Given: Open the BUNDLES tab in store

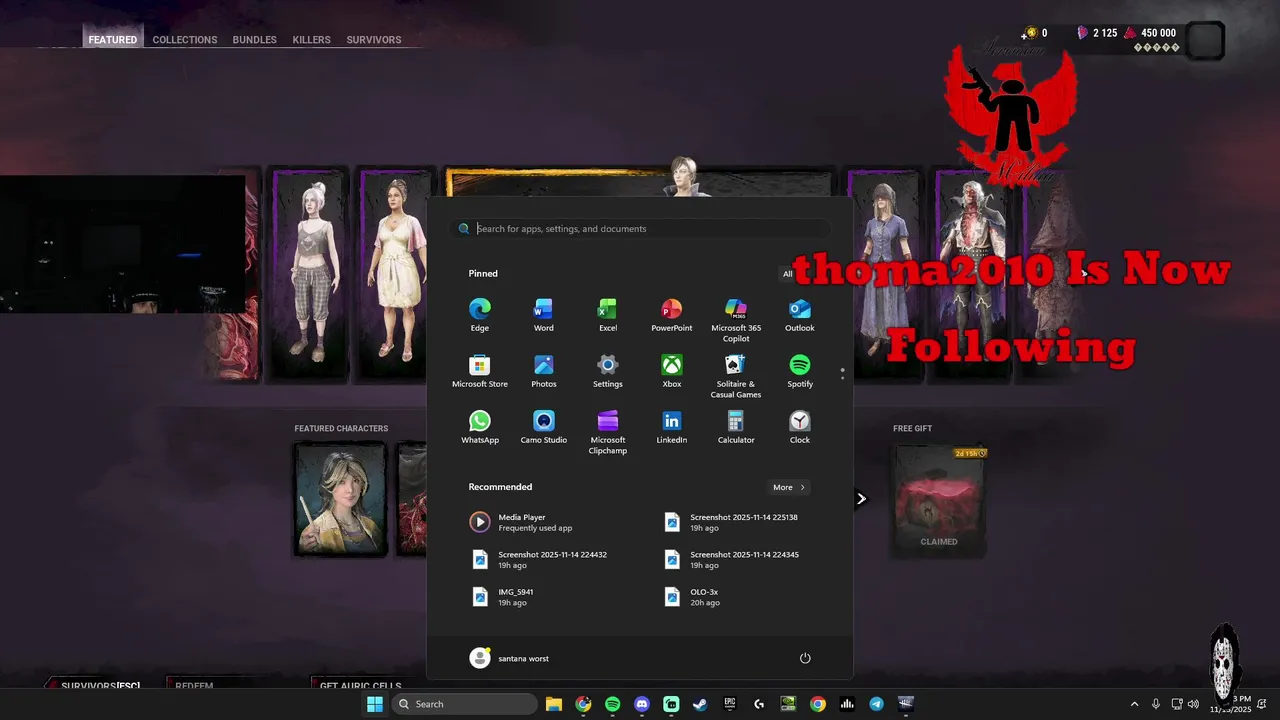Looking at the screenshot, I should click(x=254, y=40).
